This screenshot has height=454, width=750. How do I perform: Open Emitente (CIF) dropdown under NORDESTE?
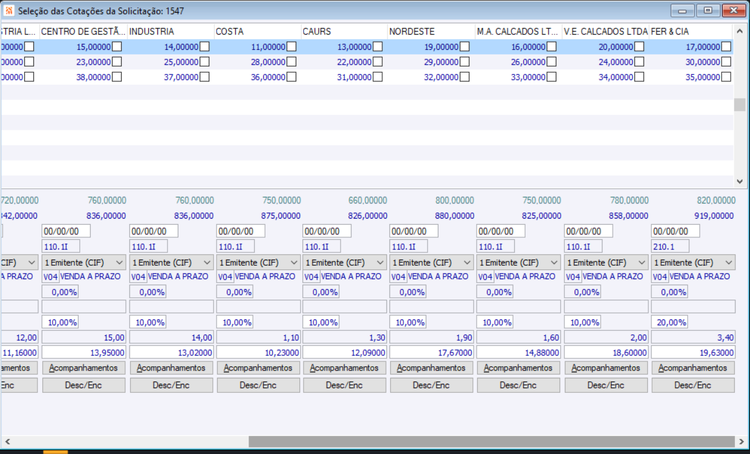[x=431, y=263]
